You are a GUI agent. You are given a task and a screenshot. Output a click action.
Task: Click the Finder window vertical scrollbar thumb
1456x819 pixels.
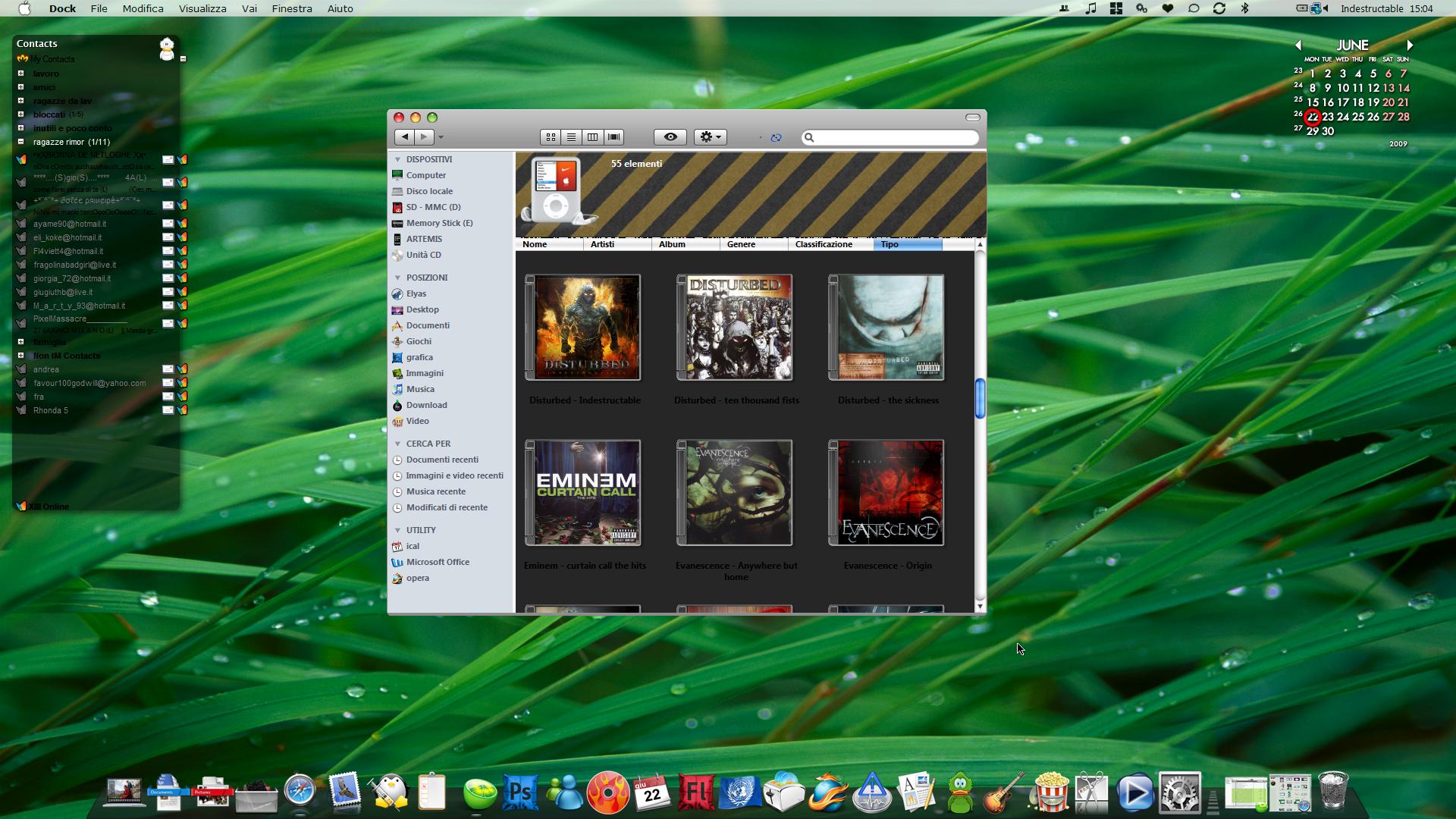click(x=980, y=398)
